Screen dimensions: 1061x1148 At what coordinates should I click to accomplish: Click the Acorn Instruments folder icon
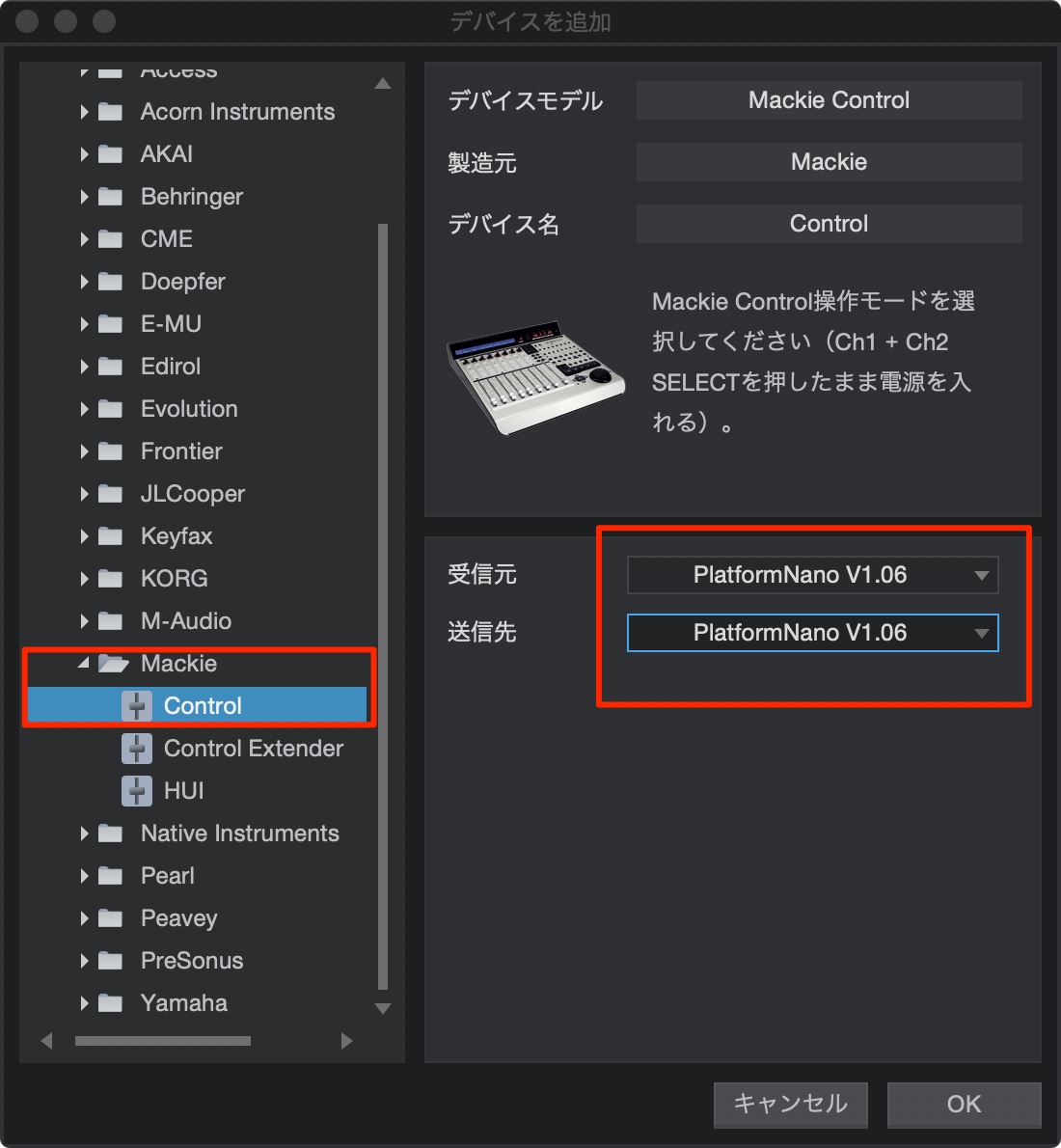click(111, 111)
